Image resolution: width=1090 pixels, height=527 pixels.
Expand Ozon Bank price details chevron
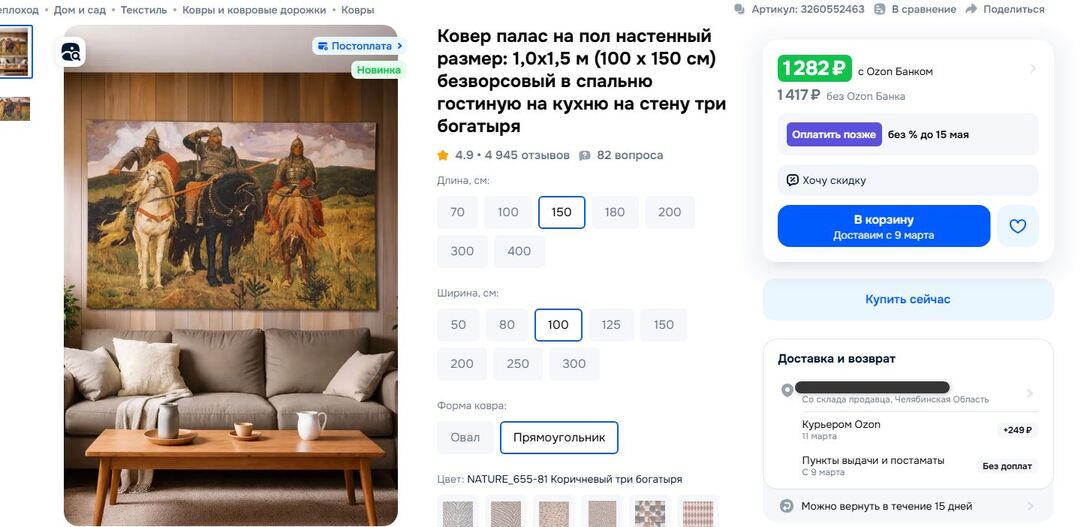(1033, 69)
